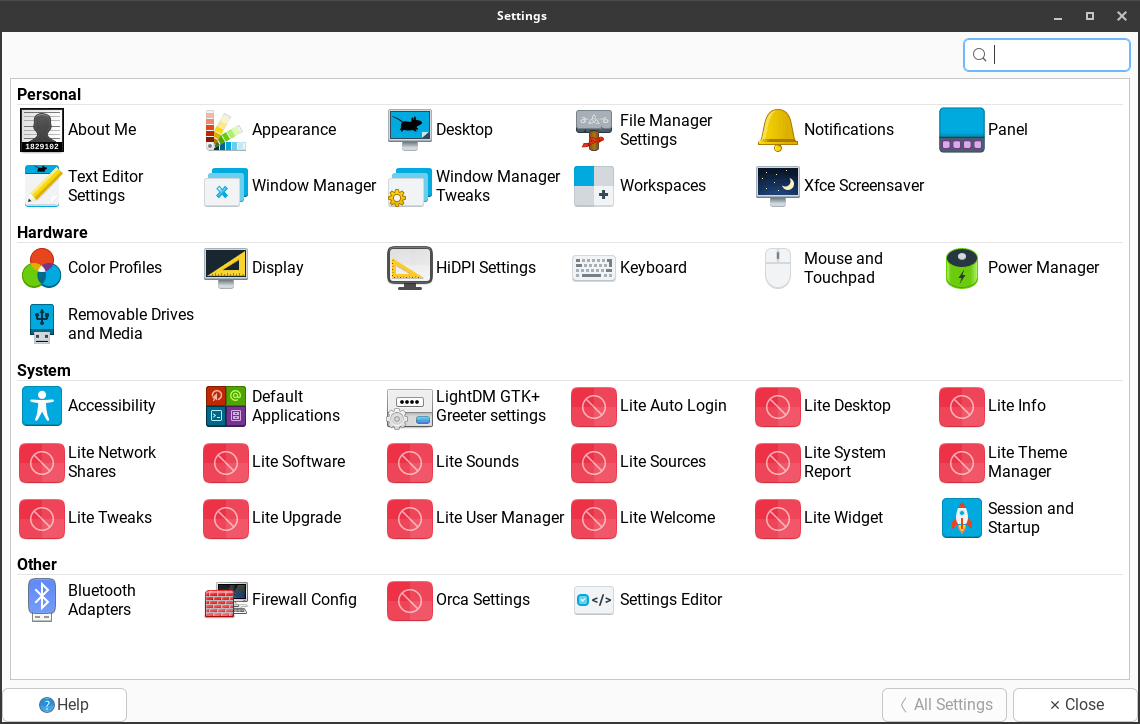
Task: Open the Panel settings
Action: pos(961,130)
